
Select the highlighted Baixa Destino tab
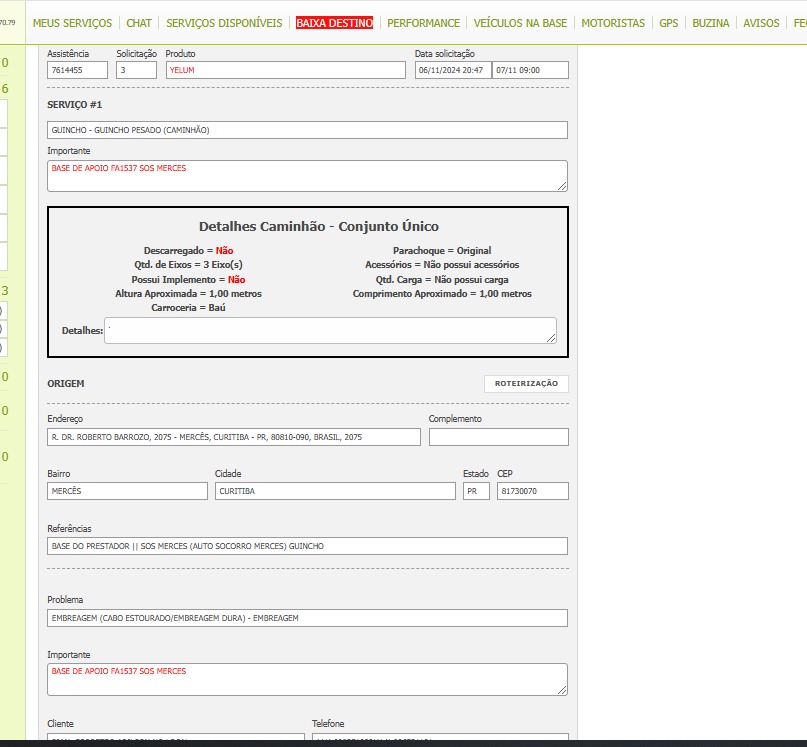click(x=334, y=23)
